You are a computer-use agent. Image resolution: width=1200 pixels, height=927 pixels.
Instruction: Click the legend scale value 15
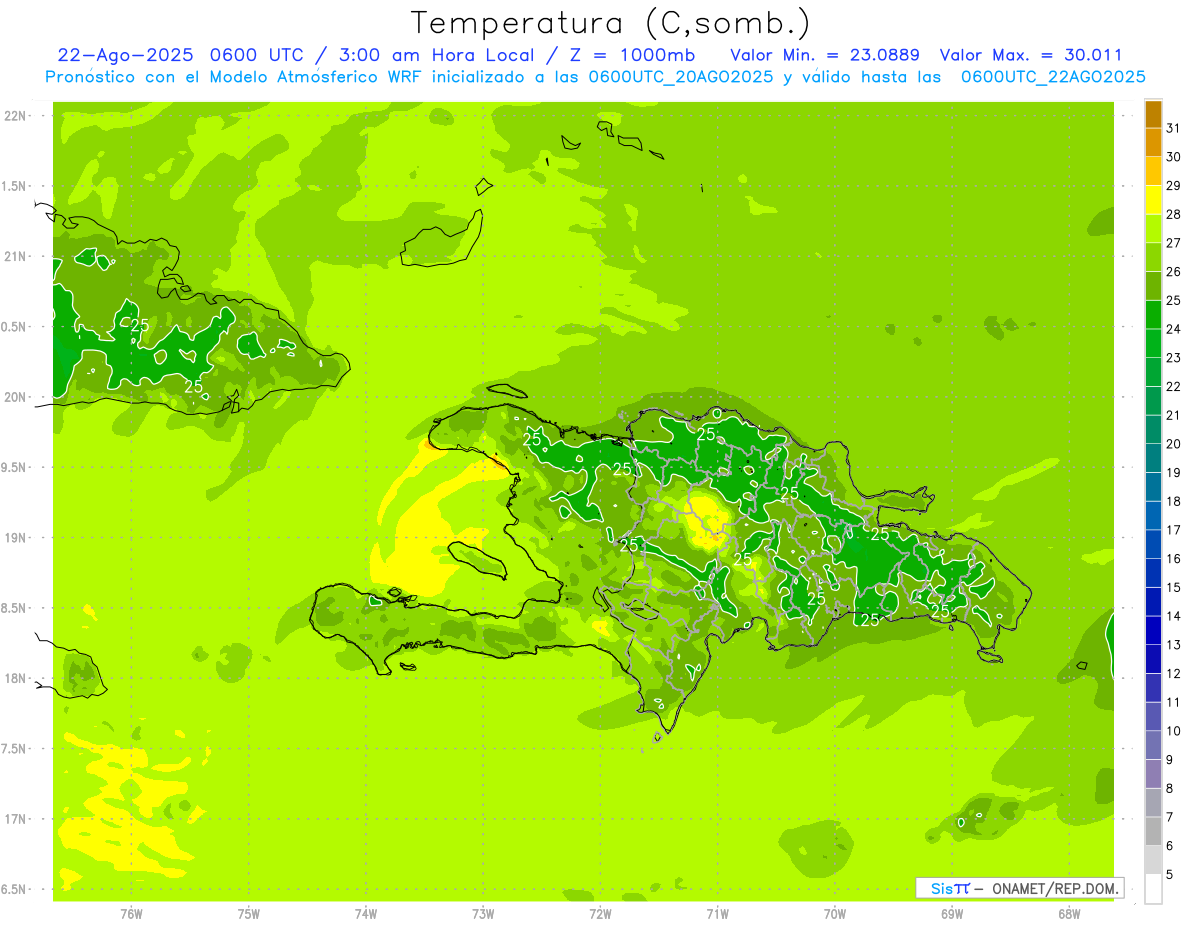pyautogui.click(x=1173, y=587)
